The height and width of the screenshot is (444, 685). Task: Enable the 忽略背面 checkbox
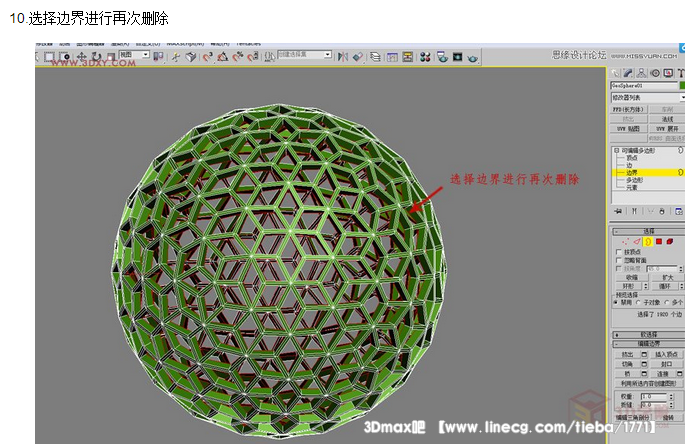(x=619, y=260)
